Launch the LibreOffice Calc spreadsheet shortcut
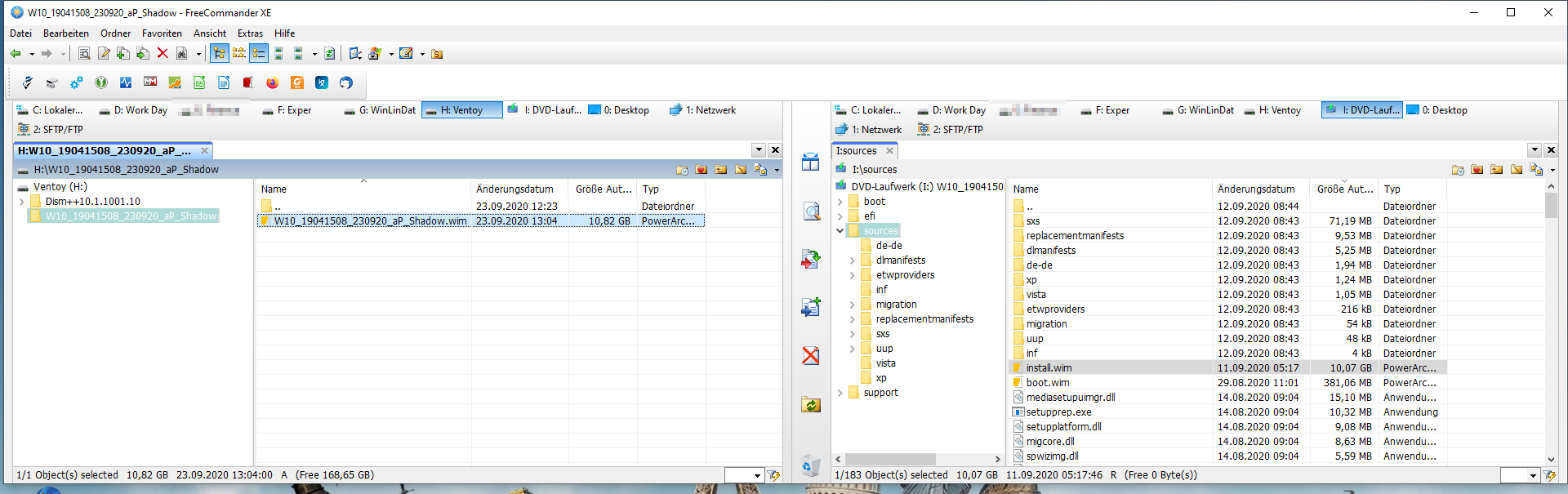Image resolution: width=1568 pixels, height=494 pixels. 199,82
